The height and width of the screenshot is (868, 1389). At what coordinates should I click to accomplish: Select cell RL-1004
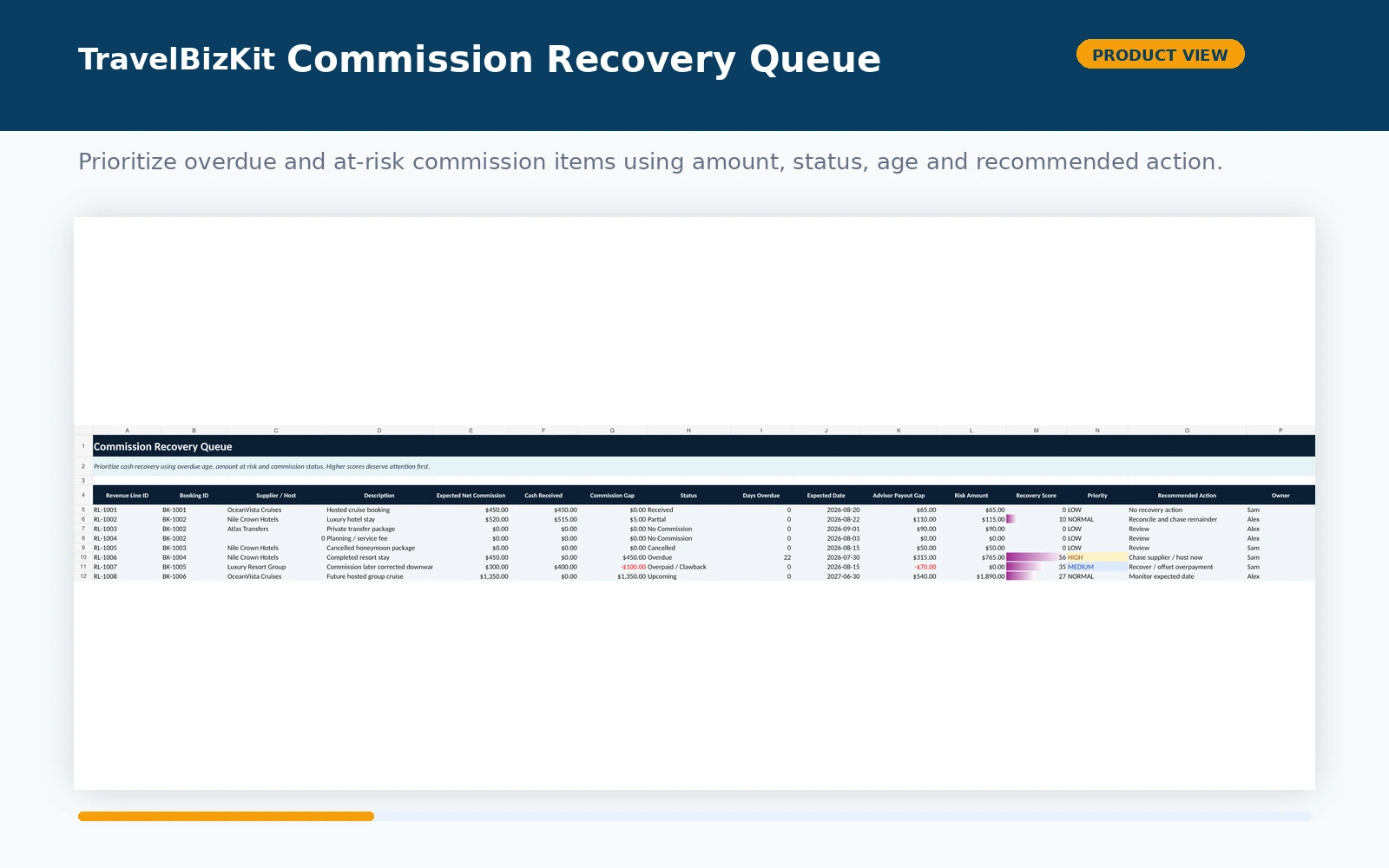pyautogui.click(x=127, y=538)
